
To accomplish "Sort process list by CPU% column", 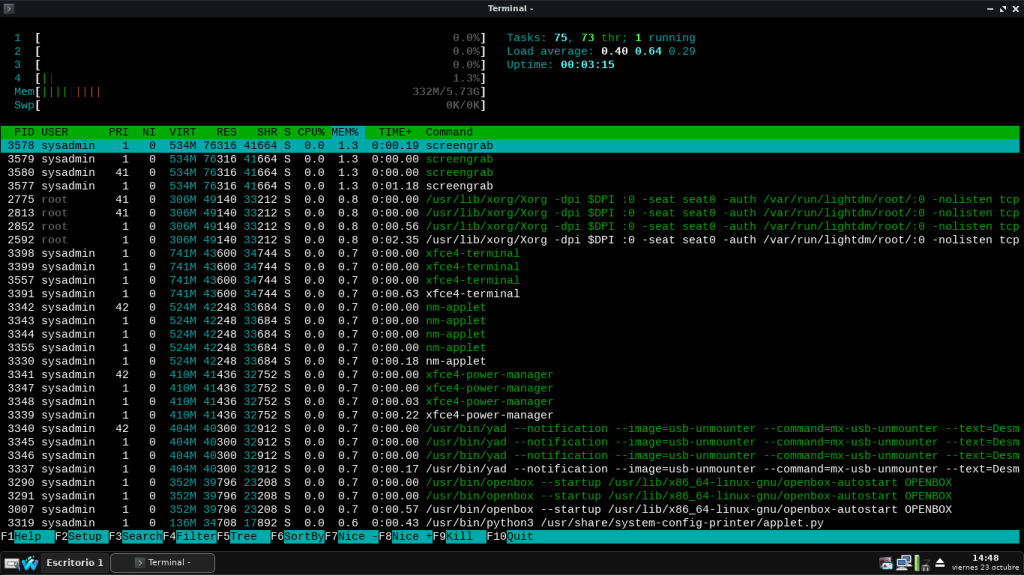I will point(310,132).
